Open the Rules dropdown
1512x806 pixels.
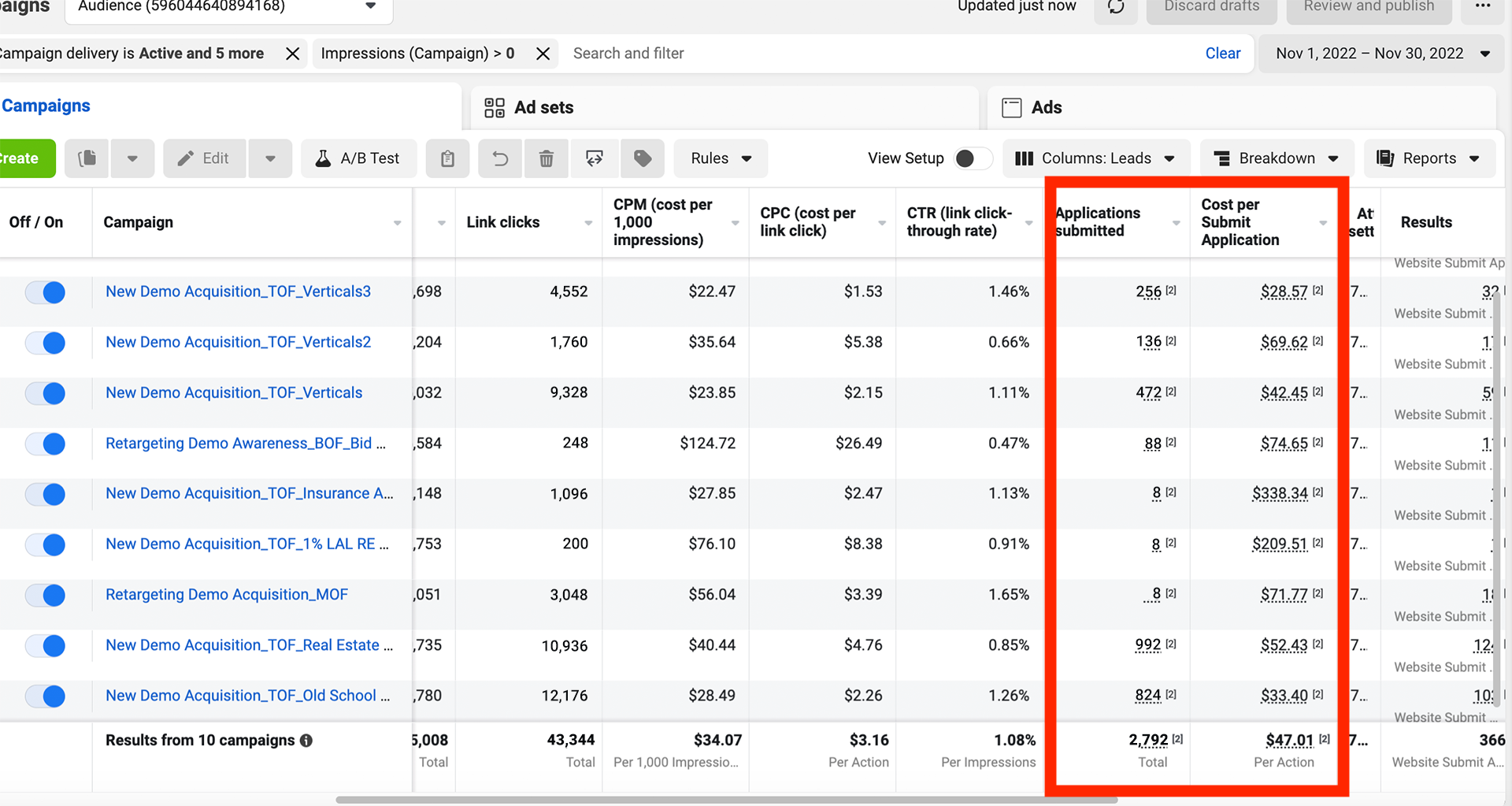(x=721, y=158)
